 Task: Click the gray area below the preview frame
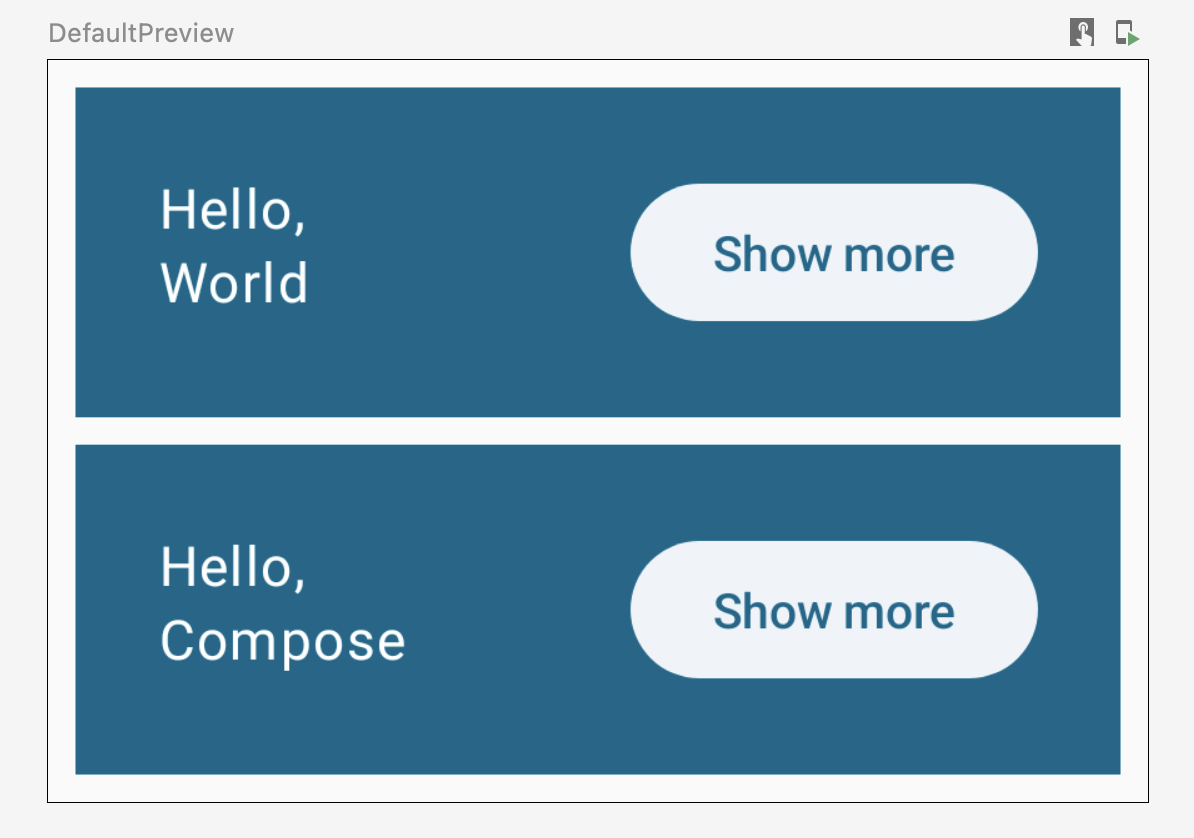tap(597, 820)
